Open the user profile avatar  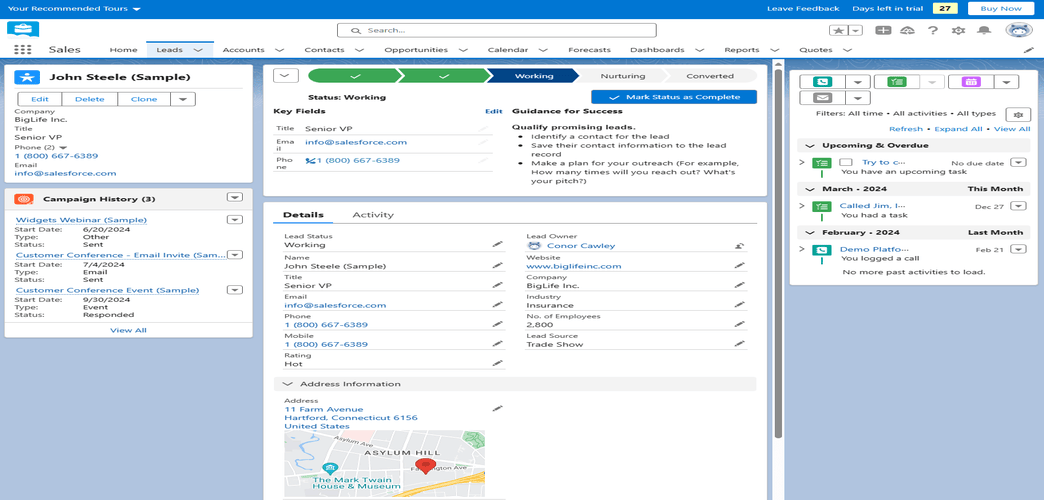coord(1019,31)
